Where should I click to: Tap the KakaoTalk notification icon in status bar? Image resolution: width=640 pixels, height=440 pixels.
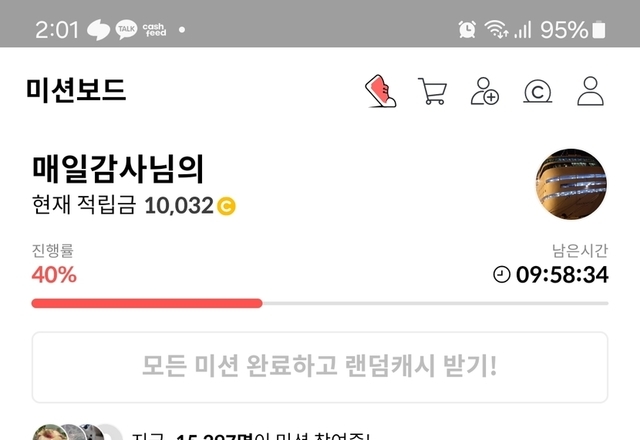click(x=127, y=29)
